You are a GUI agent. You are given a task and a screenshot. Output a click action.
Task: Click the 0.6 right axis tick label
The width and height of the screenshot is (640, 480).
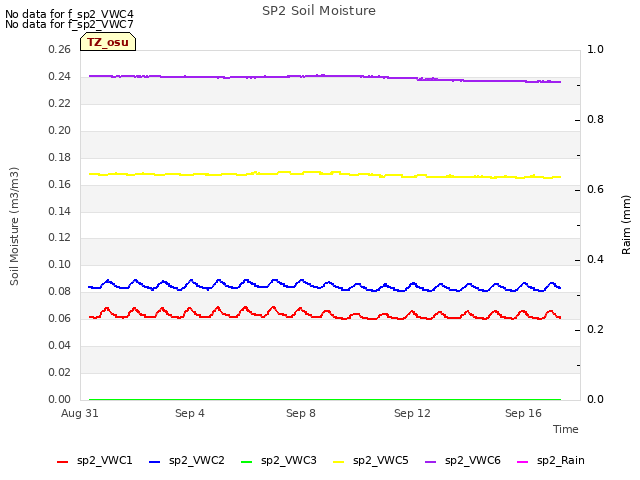tap(595, 189)
